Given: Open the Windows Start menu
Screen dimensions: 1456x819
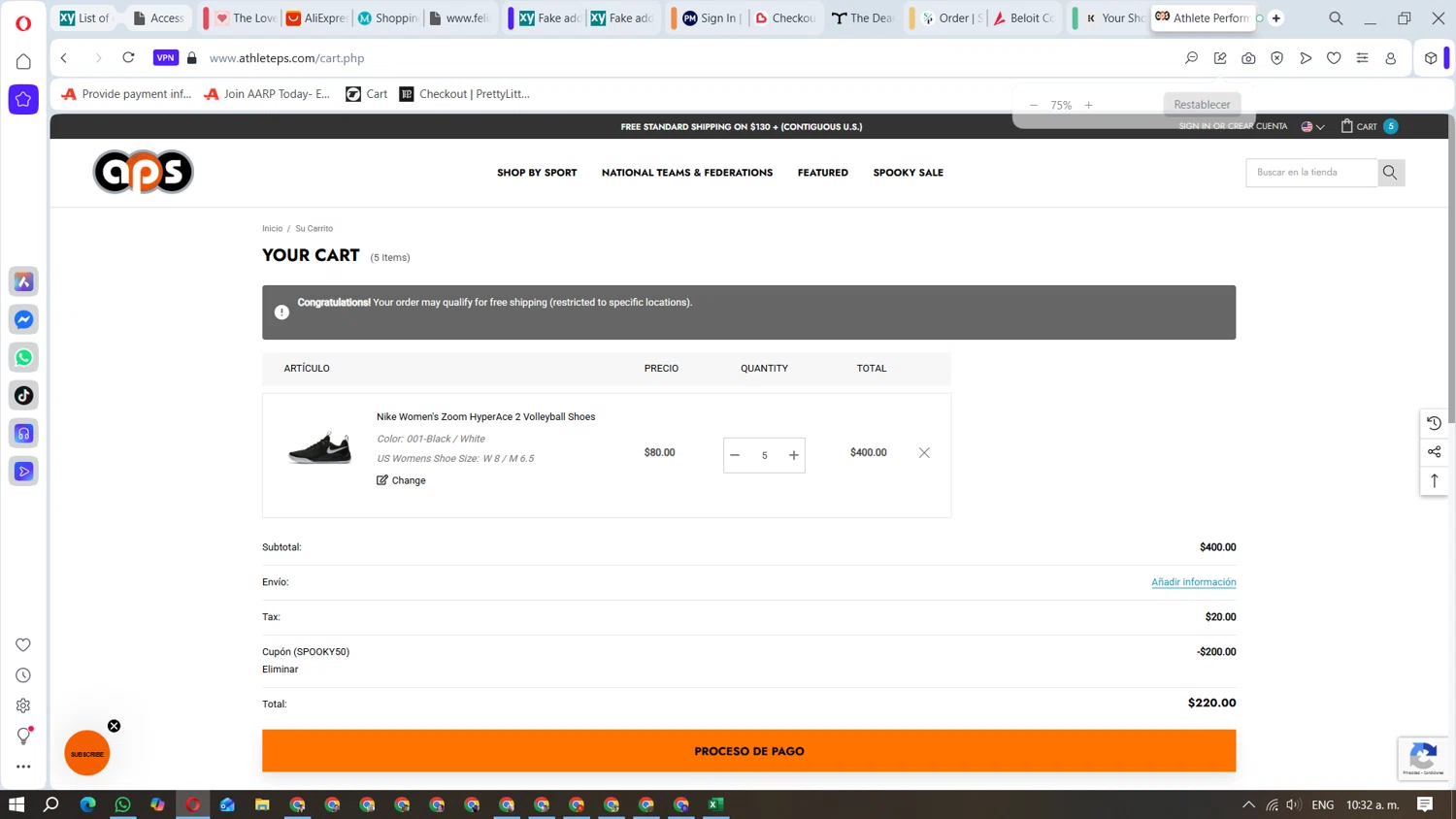Looking at the screenshot, I should click(17, 804).
